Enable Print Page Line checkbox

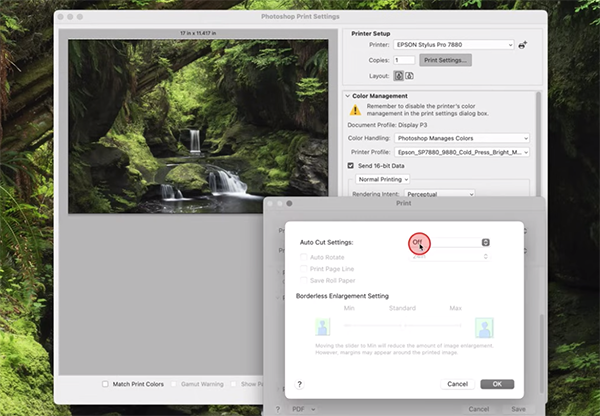pyautogui.click(x=303, y=269)
